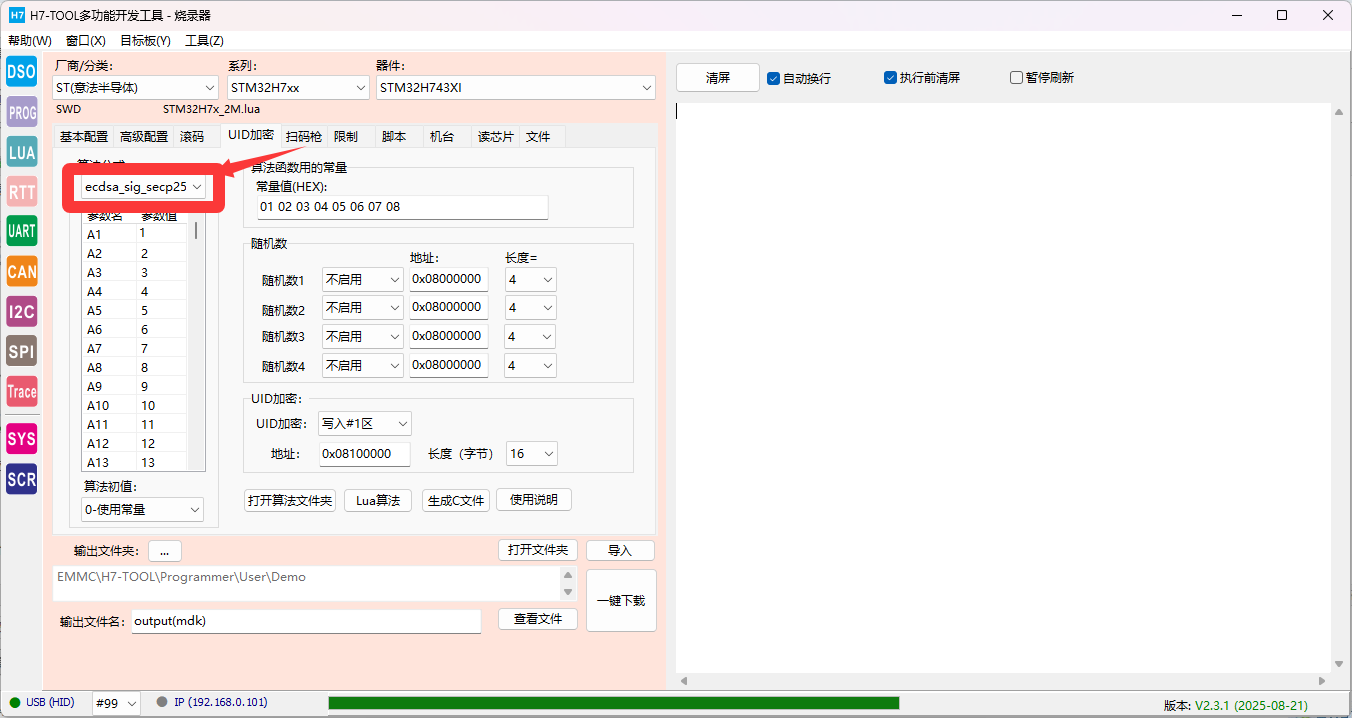Viewport: 1352px width, 718px height.
Task: Switch to the 基本配置 tab
Action: coord(84,137)
